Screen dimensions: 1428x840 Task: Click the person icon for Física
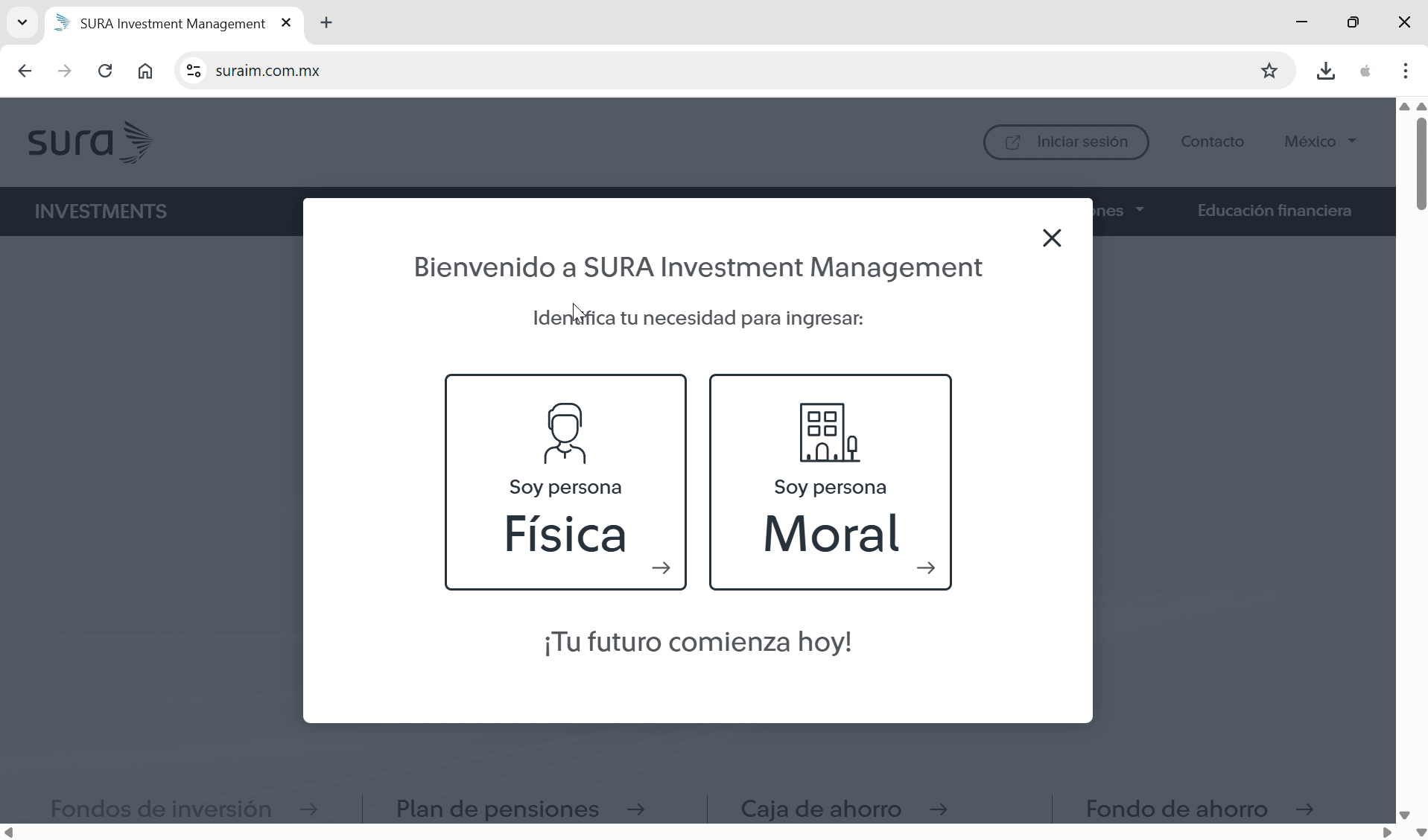tap(565, 433)
